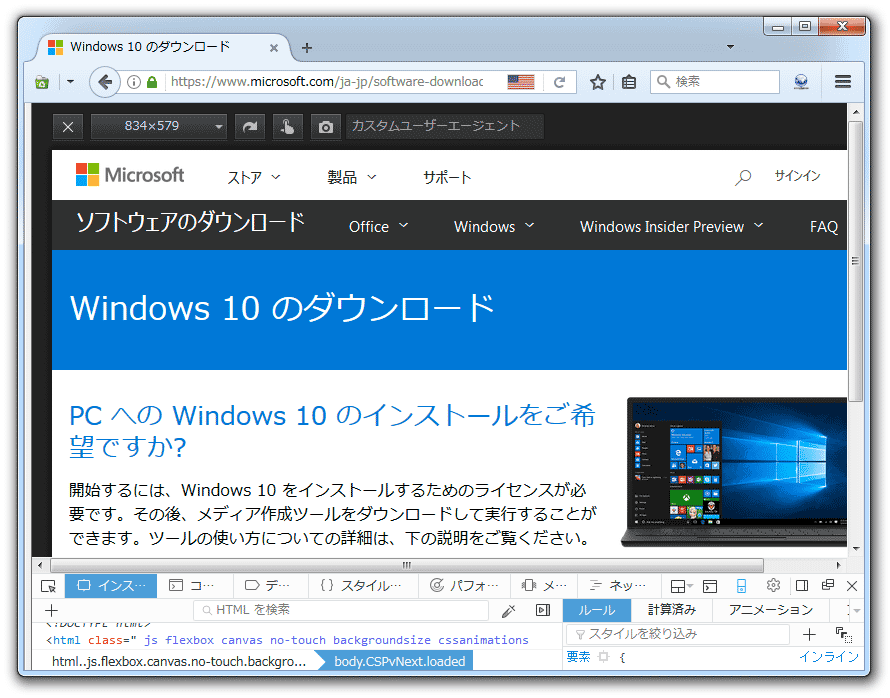Image resolution: width=890 pixels, height=698 pixels.
Task: Show devtools in separate window
Action: click(x=828, y=585)
